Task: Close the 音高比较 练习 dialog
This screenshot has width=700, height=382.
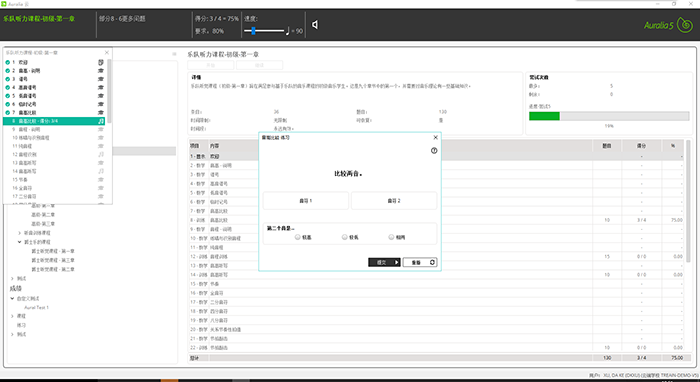Action: click(436, 137)
